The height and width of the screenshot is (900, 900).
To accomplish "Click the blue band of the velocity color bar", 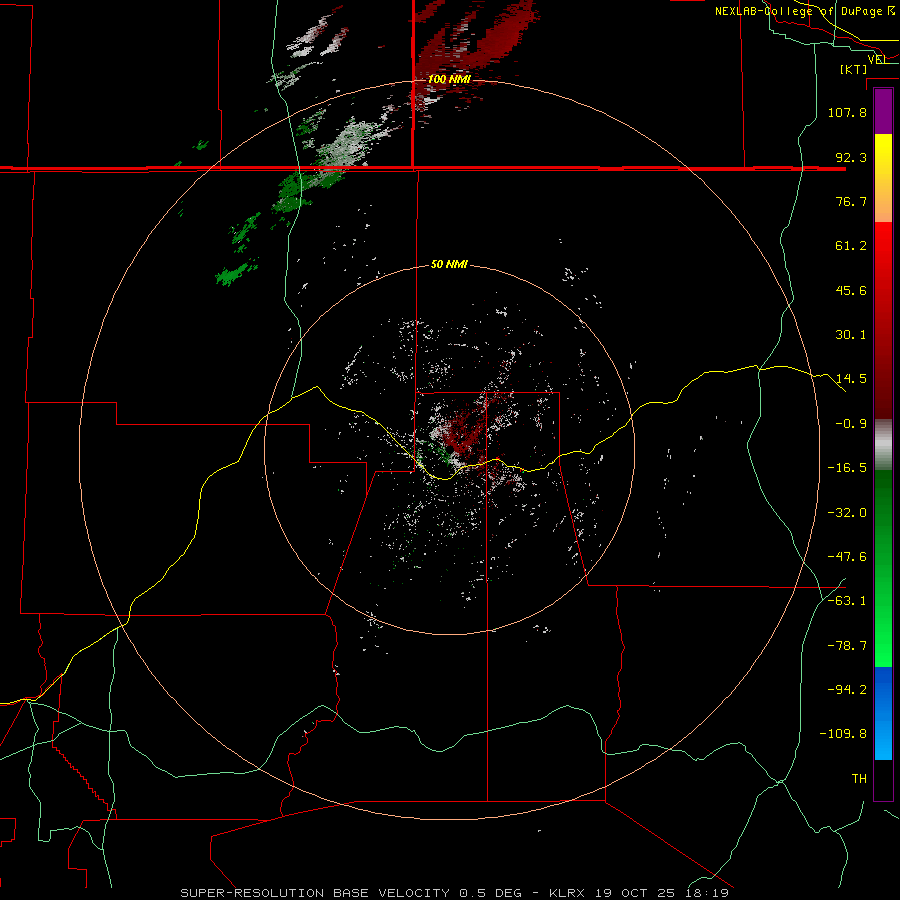I will click(883, 713).
